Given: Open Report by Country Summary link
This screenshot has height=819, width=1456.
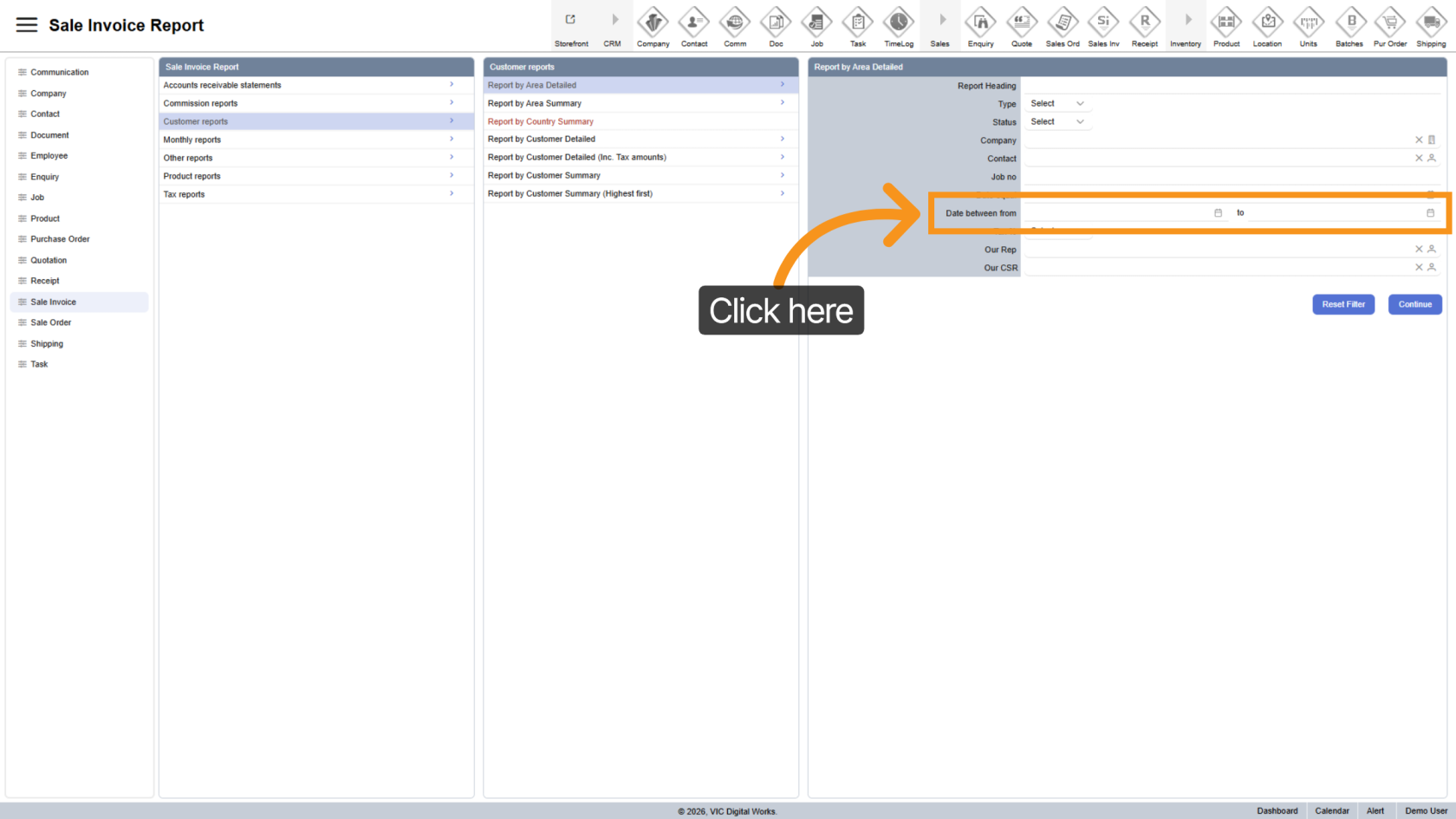Looking at the screenshot, I should 541,121.
